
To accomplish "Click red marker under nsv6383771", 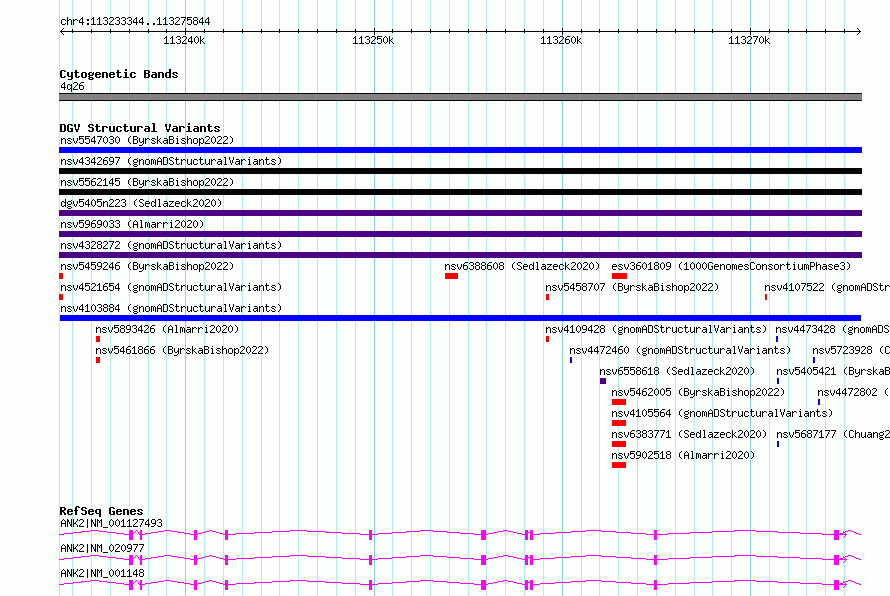I will pos(619,444).
